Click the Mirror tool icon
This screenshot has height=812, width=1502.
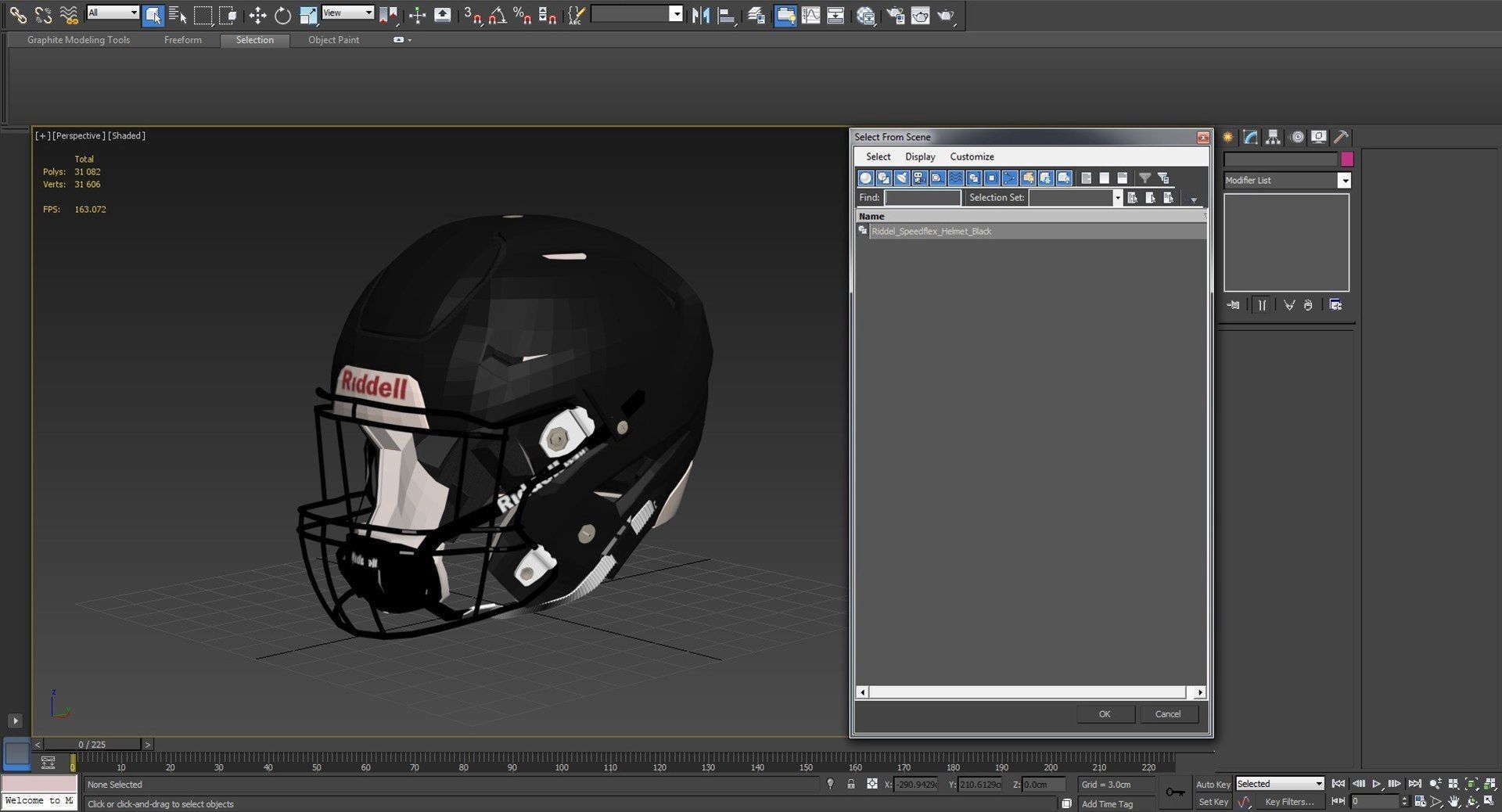tap(701, 14)
